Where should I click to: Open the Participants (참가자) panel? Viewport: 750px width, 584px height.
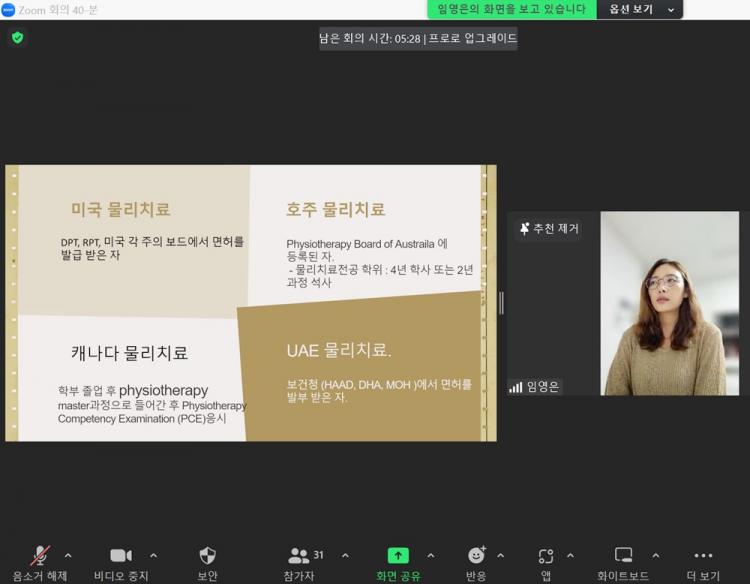point(299,556)
